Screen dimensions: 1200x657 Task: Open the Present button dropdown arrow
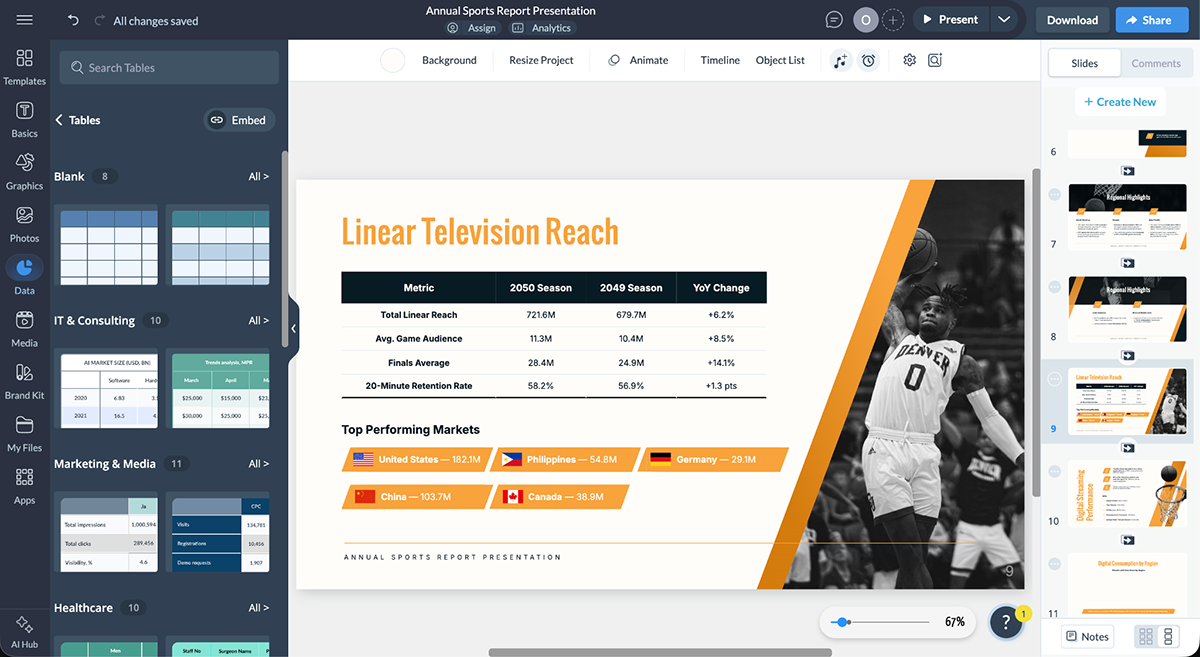click(x=1004, y=19)
